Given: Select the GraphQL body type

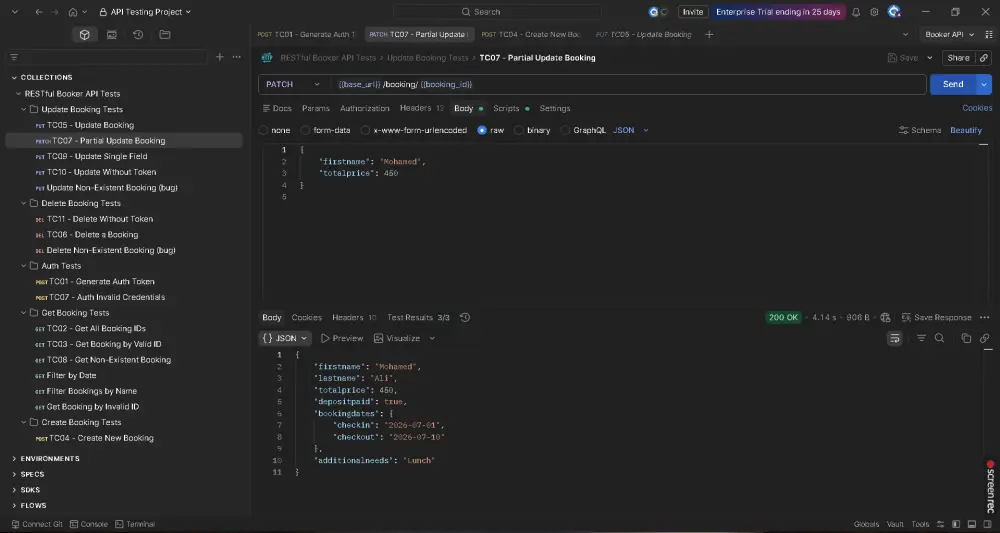Looking at the screenshot, I should coord(583,130).
